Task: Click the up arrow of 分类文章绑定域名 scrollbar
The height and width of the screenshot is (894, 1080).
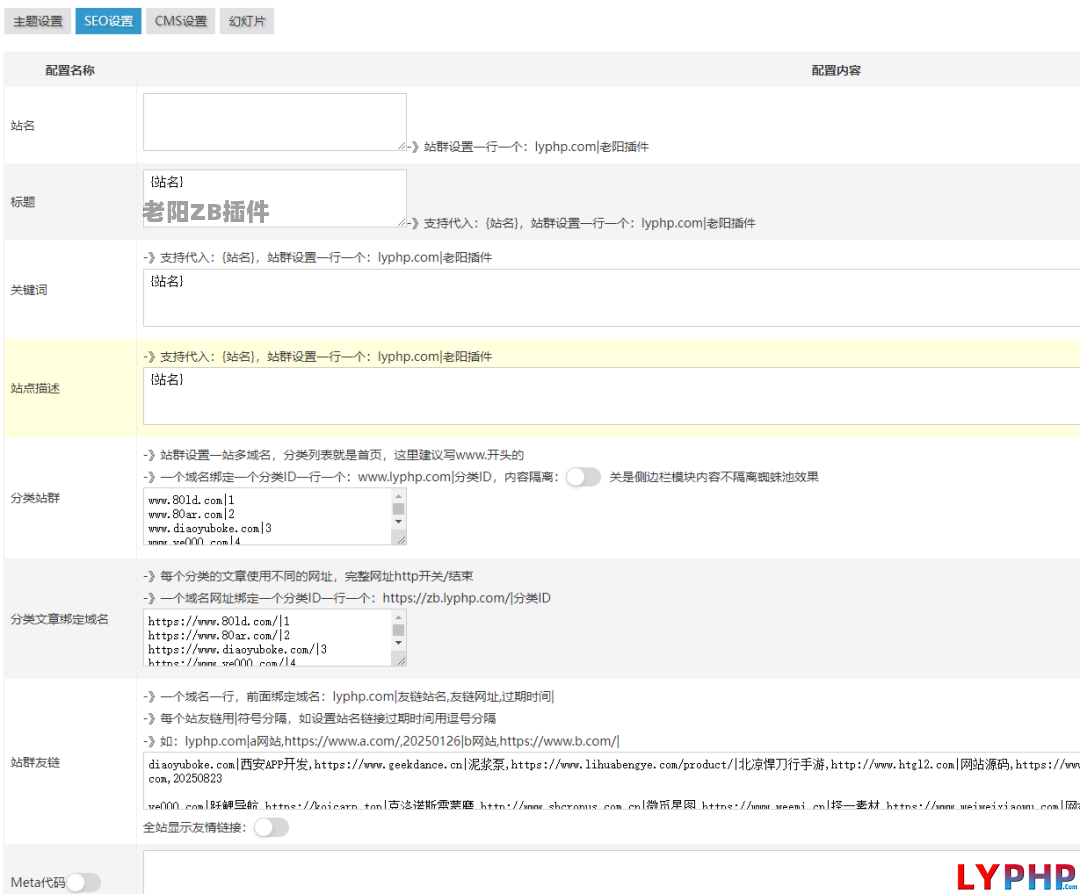Action: 398,617
